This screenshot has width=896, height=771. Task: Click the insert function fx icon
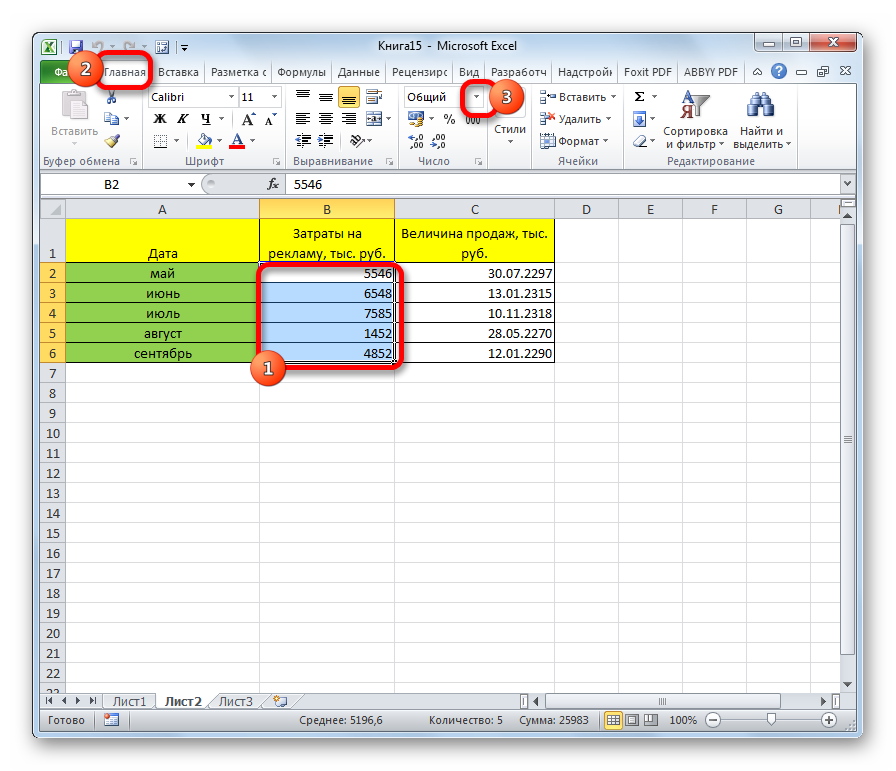coord(272,184)
